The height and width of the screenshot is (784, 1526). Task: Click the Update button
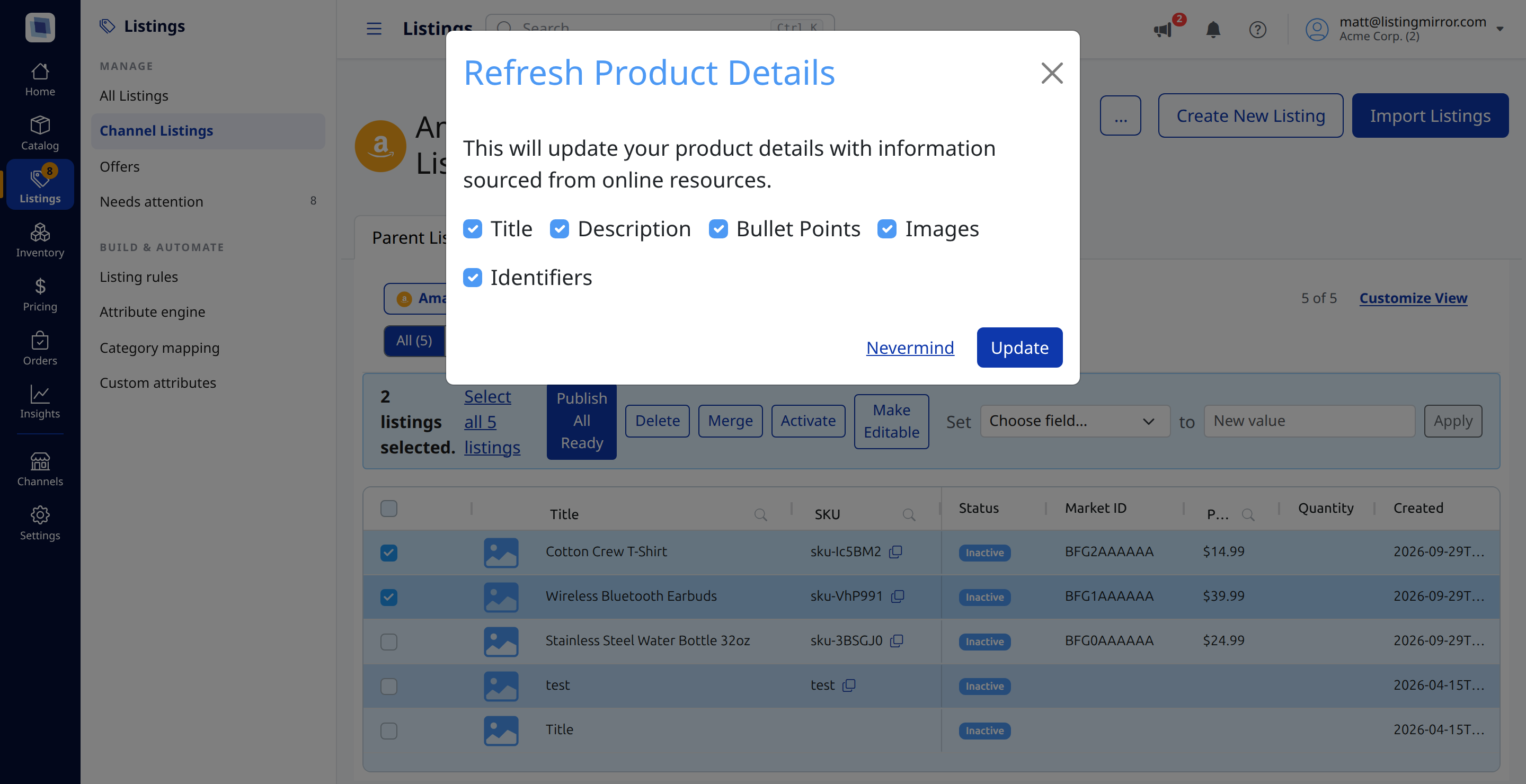[1019, 347]
